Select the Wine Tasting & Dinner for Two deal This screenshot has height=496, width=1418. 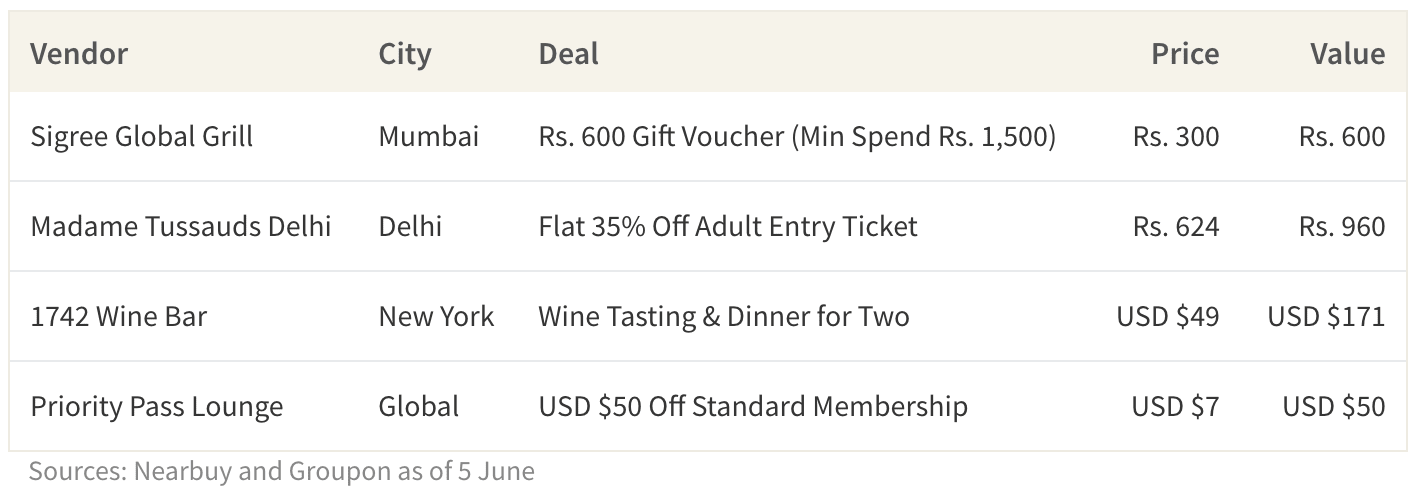coord(724,317)
